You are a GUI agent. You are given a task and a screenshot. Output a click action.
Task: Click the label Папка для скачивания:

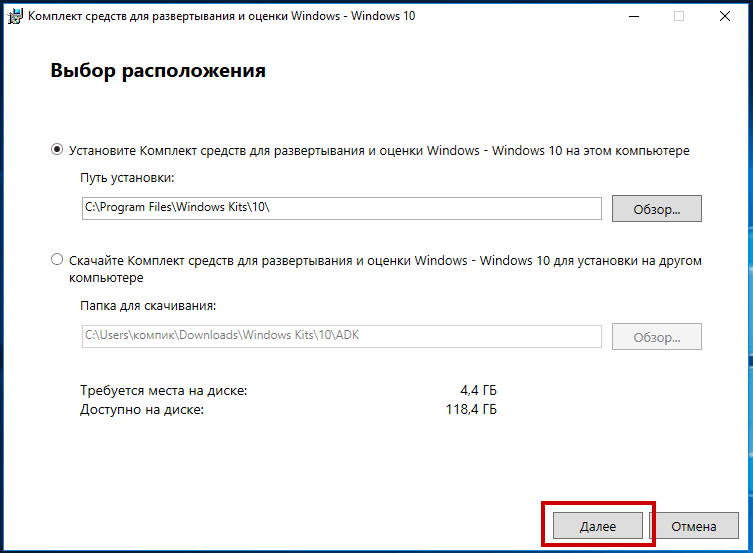(148, 305)
